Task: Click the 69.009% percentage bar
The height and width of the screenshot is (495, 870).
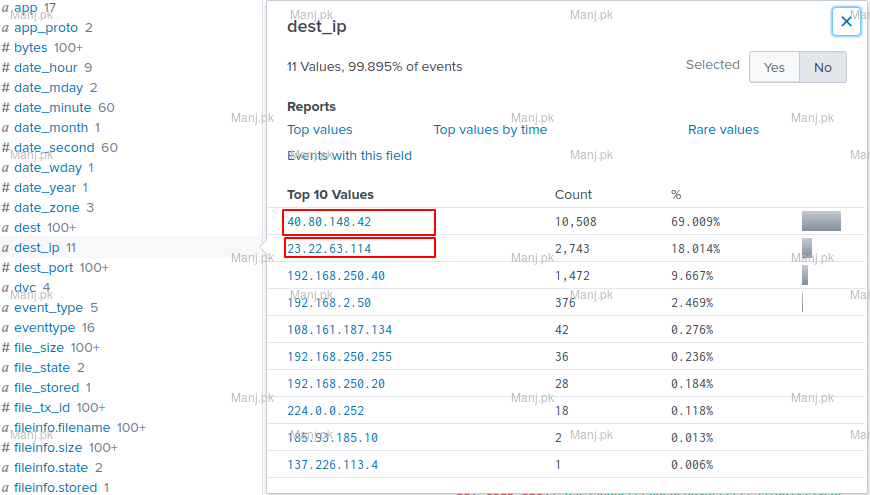Action: [x=821, y=221]
